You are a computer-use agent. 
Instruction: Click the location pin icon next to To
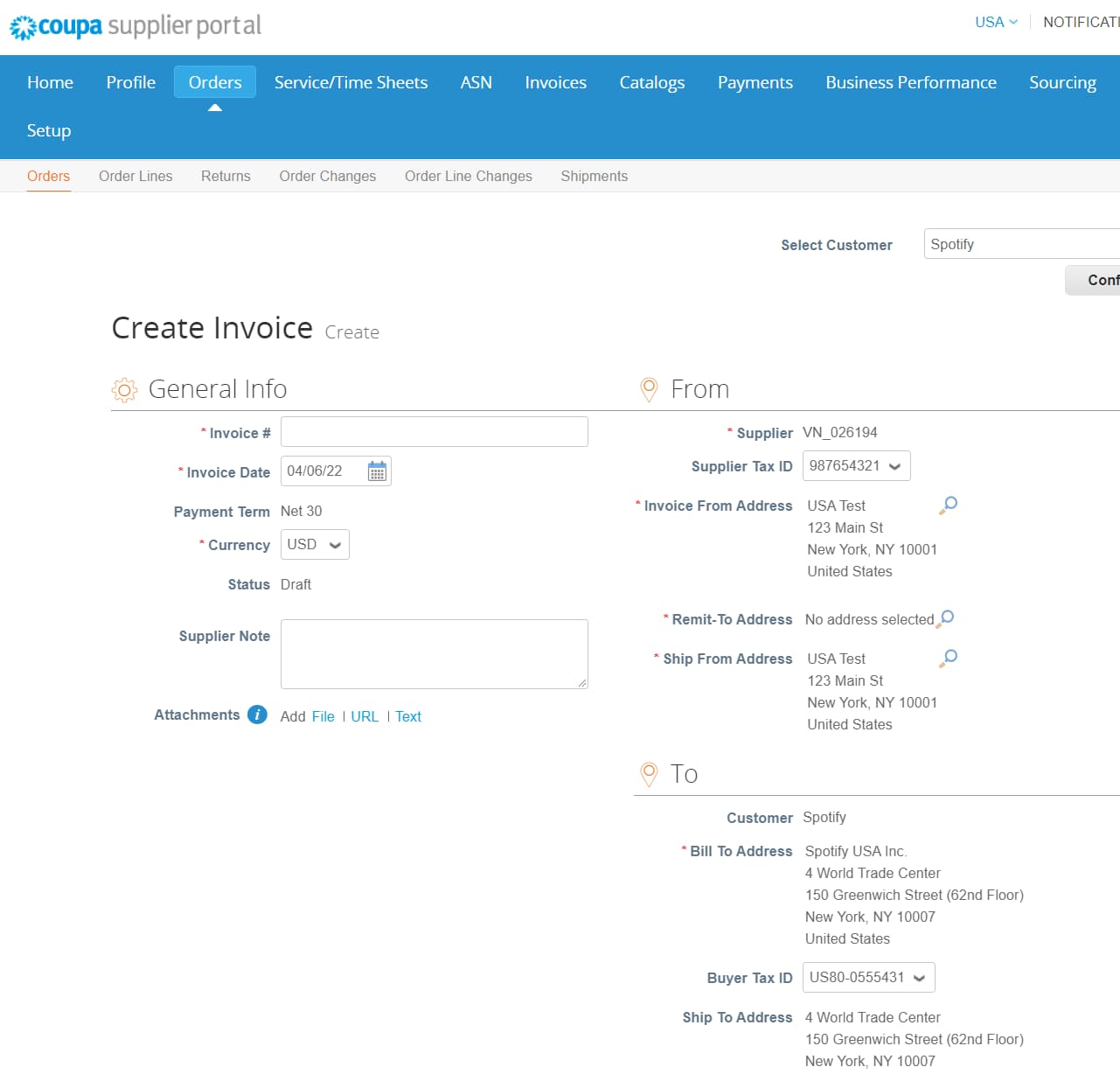(649, 773)
